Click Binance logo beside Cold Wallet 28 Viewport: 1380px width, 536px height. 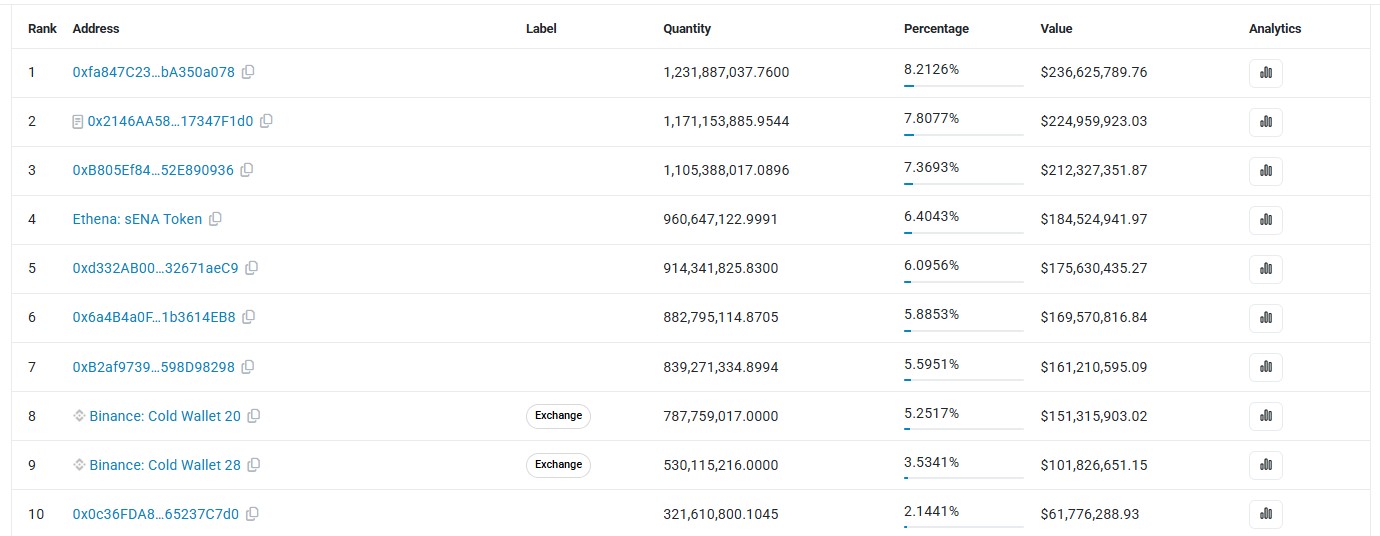point(79,465)
